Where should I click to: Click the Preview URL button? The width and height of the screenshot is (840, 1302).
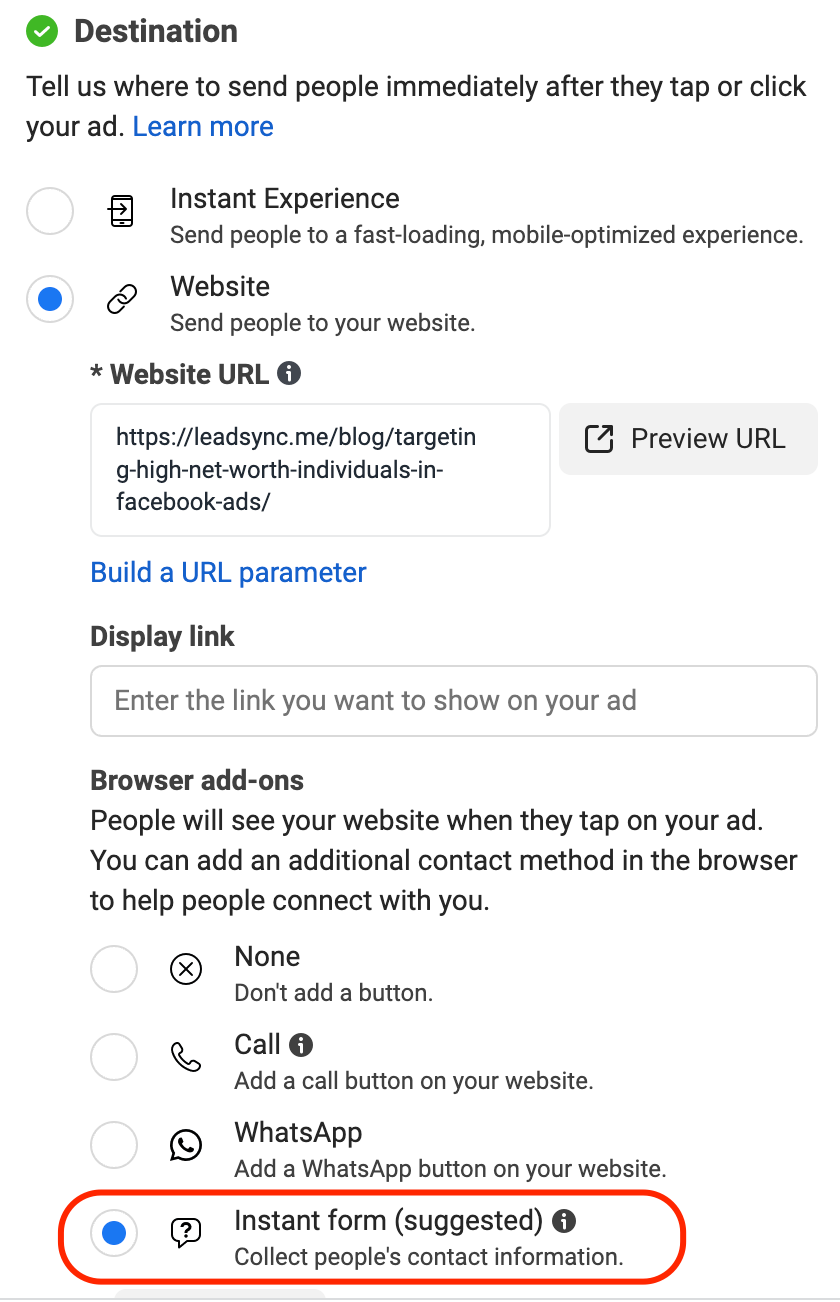point(688,438)
